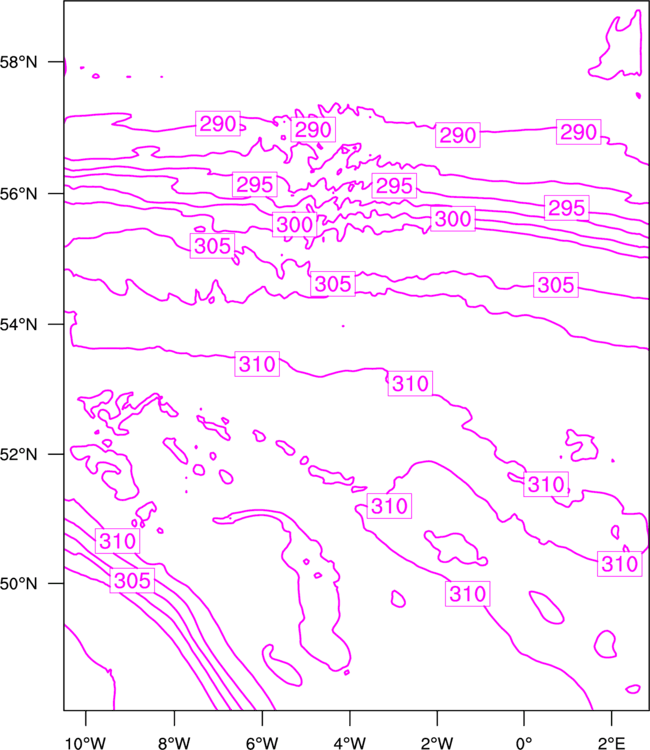Viewport: 650px width, 750px height.
Task: Click the bottommost 310 contour label
Action: coord(468,594)
